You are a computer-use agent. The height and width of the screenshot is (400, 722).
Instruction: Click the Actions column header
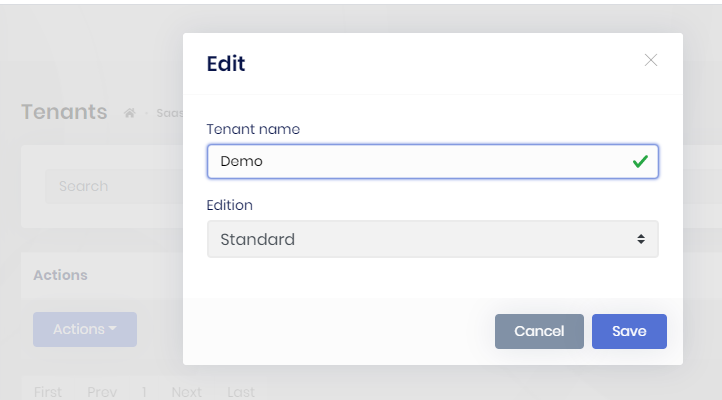pos(60,275)
